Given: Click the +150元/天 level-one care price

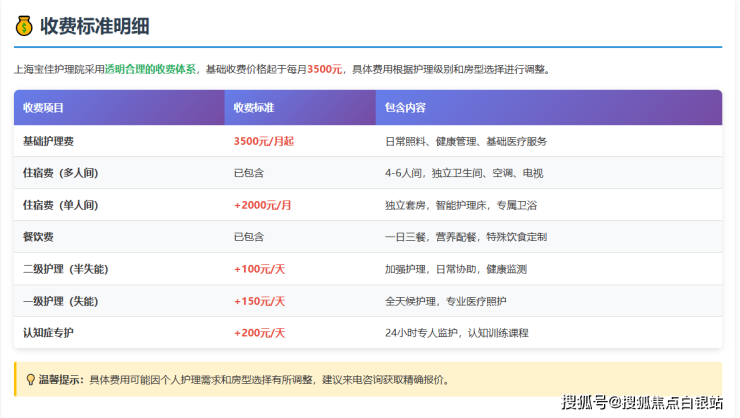Looking at the screenshot, I should click(x=259, y=301).
